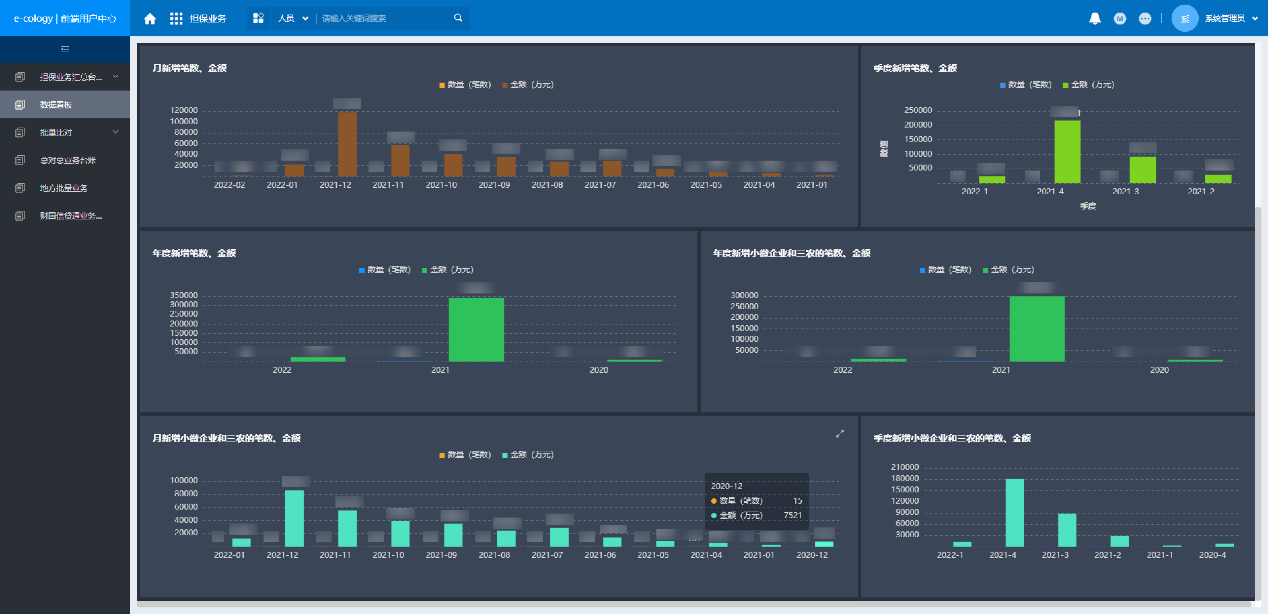1268x614 pixels.
Task: Select 数据看板 in the sidebar
Action: pyautogui.click(x=65, y=104)
